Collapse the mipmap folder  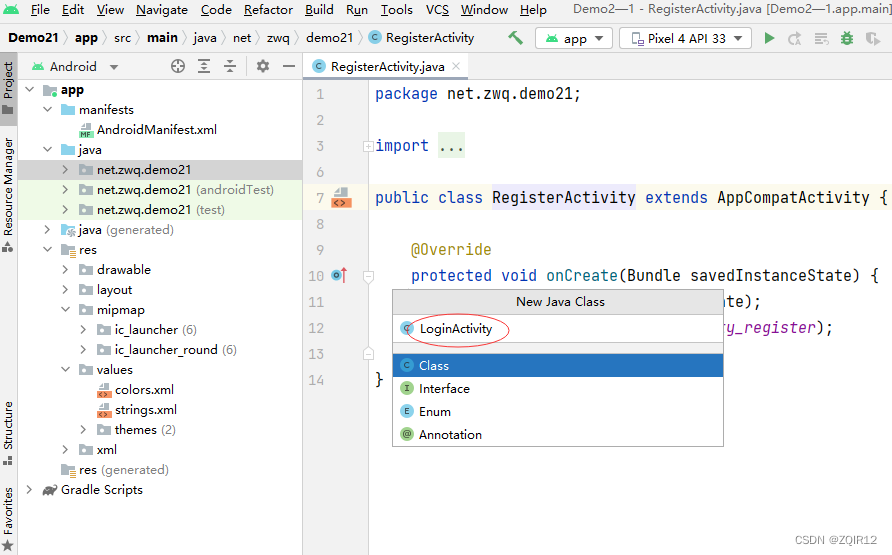point(65,310)
